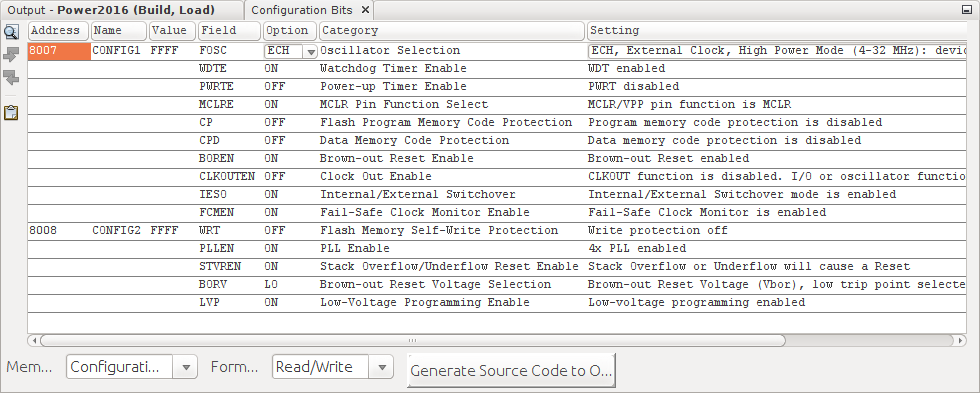Click the OFF option for CLKOUTEN

pos(274,177)
